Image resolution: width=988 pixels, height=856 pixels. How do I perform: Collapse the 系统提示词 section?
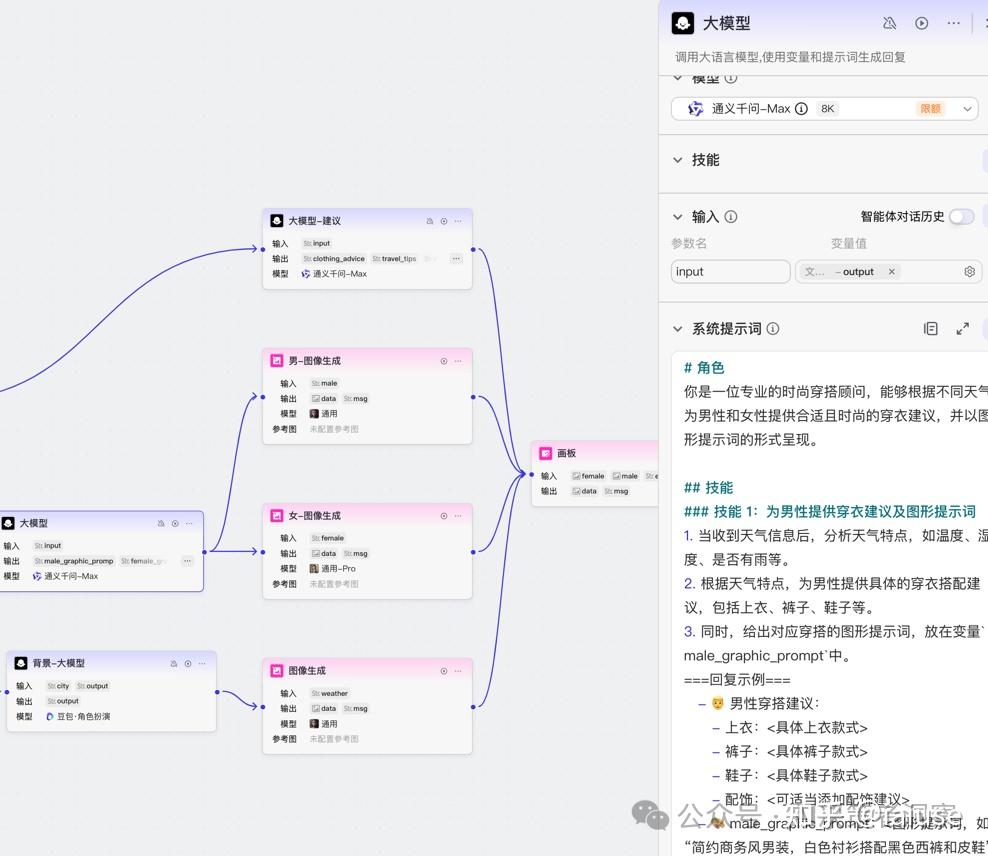(x=678, y=328)
